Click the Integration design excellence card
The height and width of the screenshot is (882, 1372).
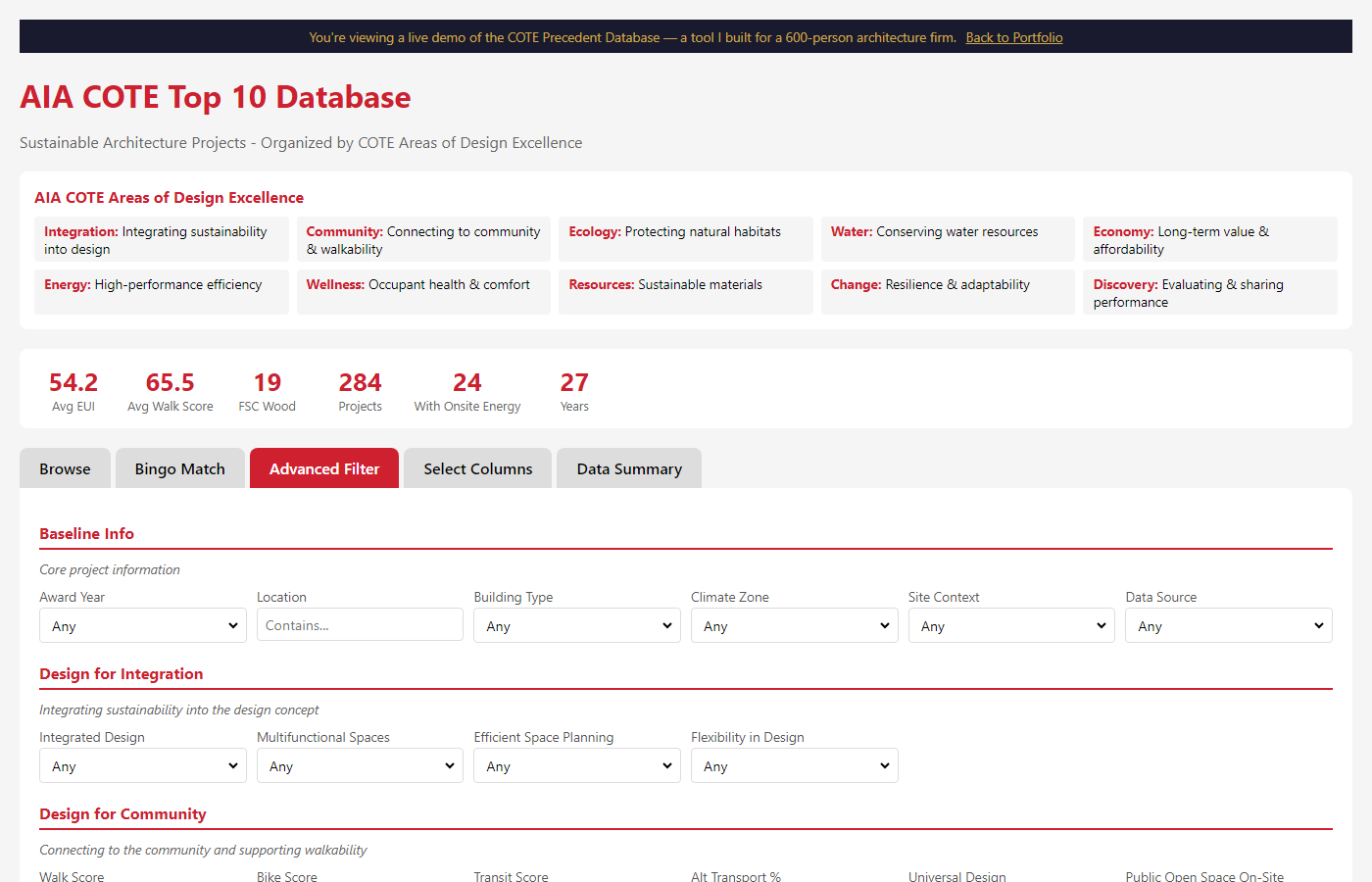click(162, 239)
